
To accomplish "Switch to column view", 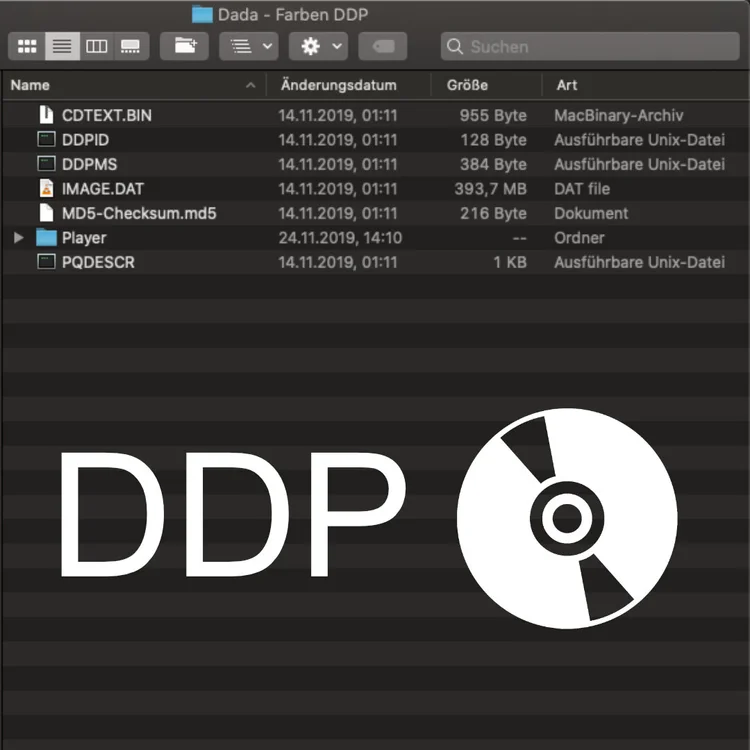I will (x=97, y=46).
